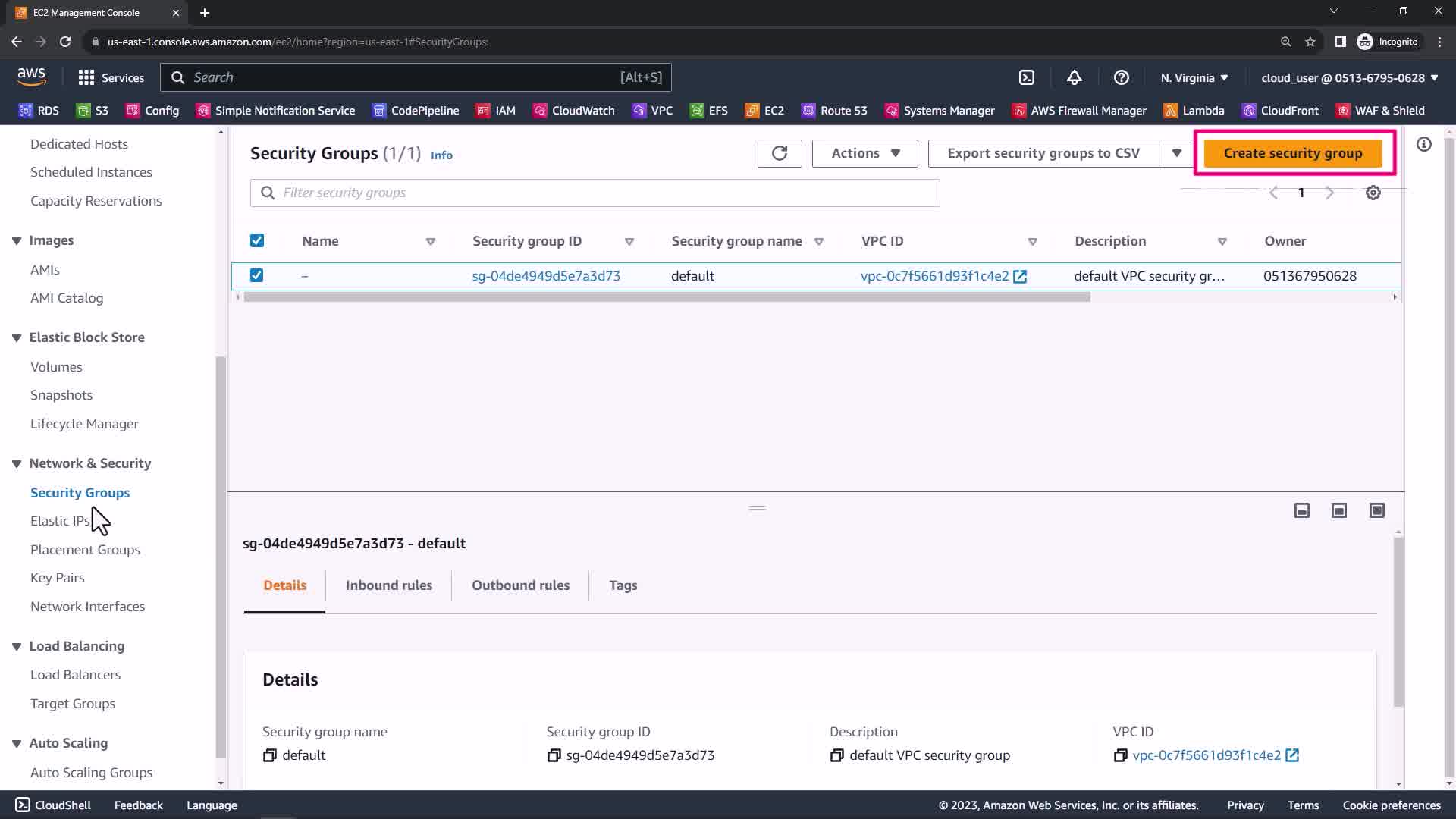The image size is (1456, 819).
Task: Switch to the Inbound rules tab
Action: click(388, 585)
